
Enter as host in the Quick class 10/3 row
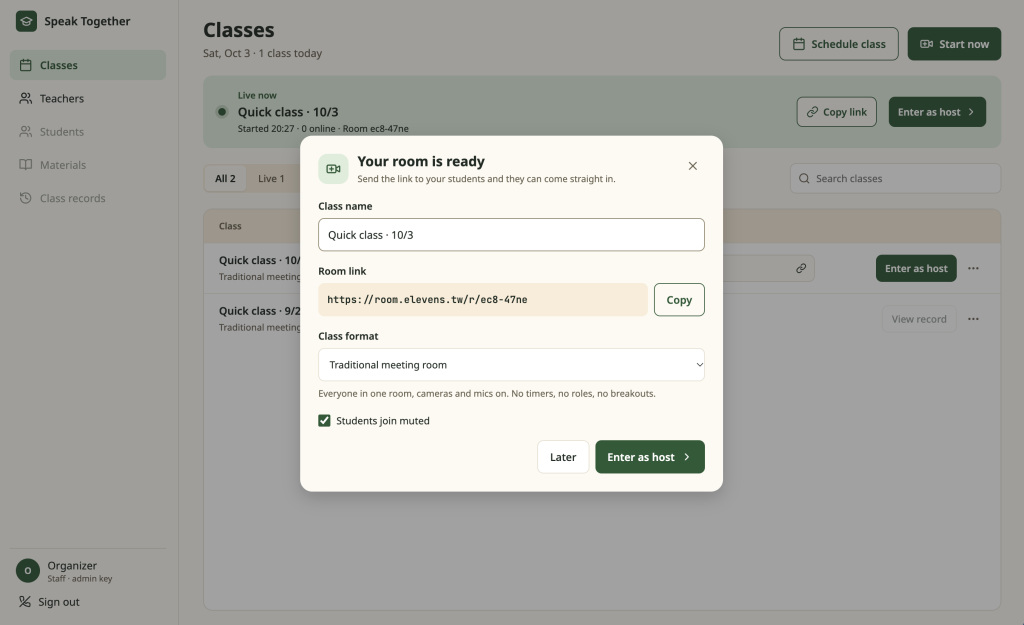916,268
